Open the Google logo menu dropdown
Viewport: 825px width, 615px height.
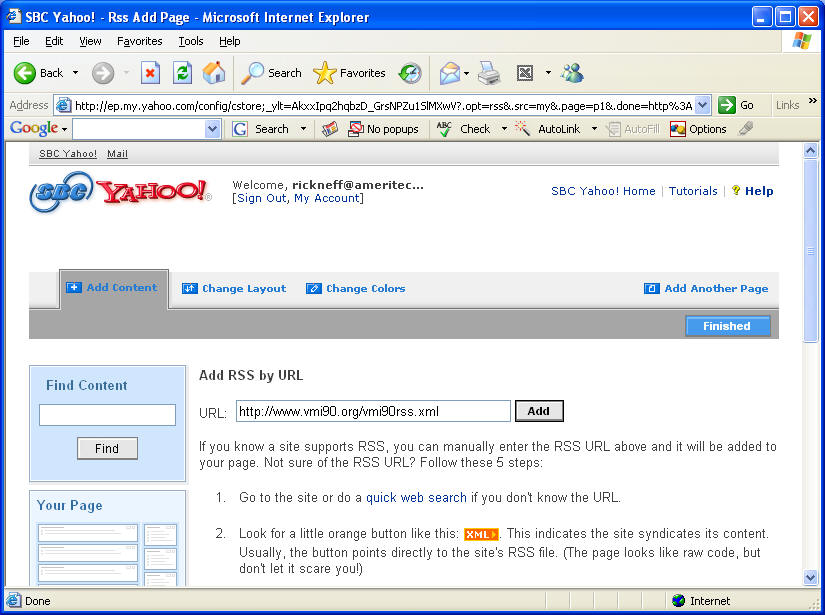click(x=64, y=129)
